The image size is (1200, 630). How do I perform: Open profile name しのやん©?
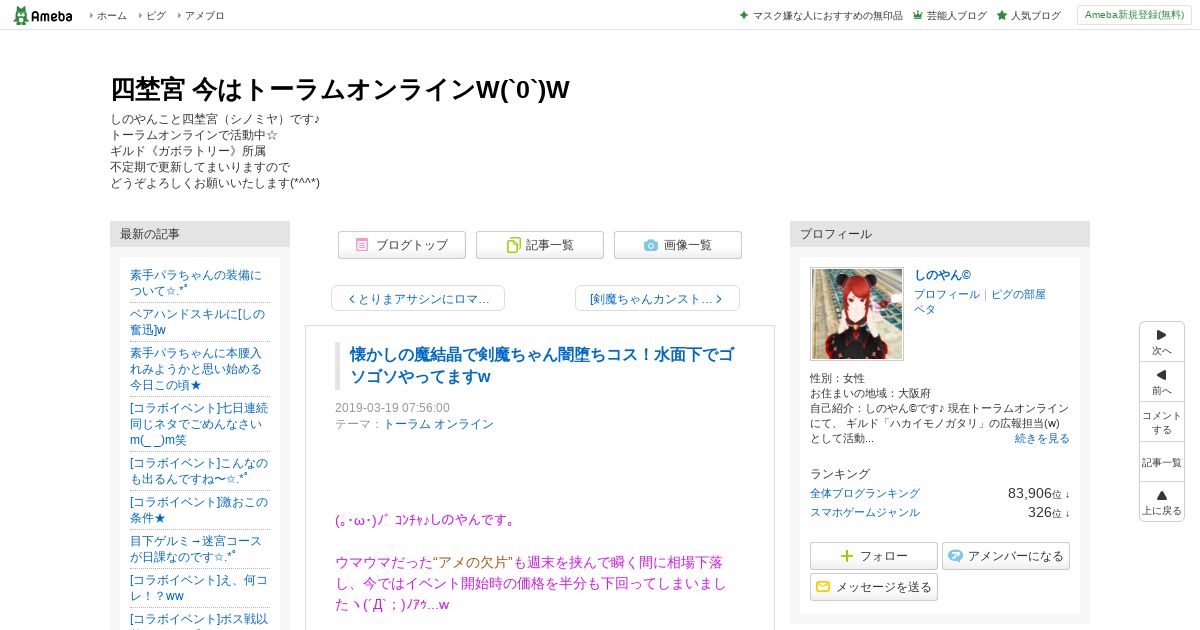942,275
